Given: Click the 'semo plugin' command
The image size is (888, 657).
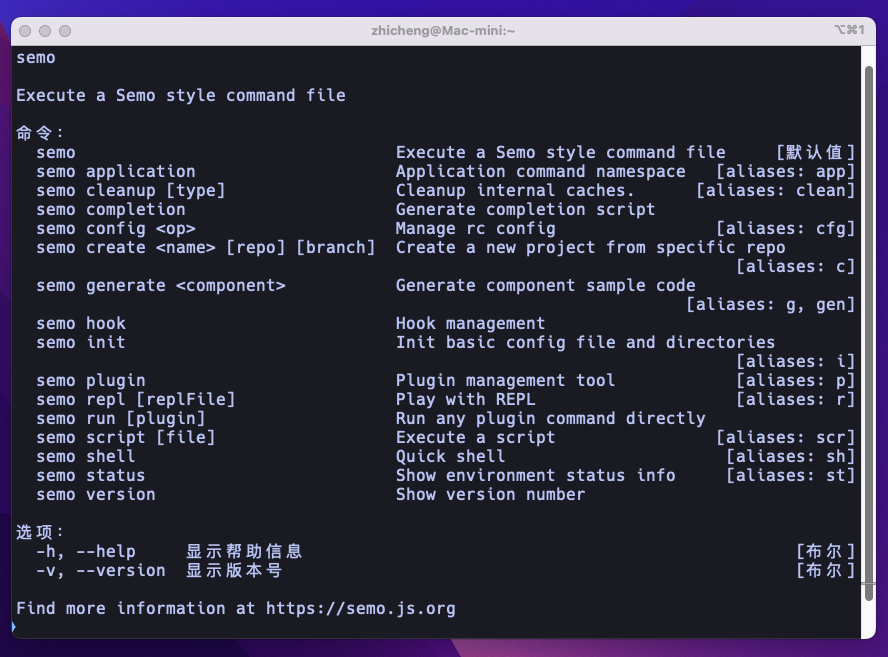Looking at the screenshot, I should pyautogui.click(x=91, y=380).
